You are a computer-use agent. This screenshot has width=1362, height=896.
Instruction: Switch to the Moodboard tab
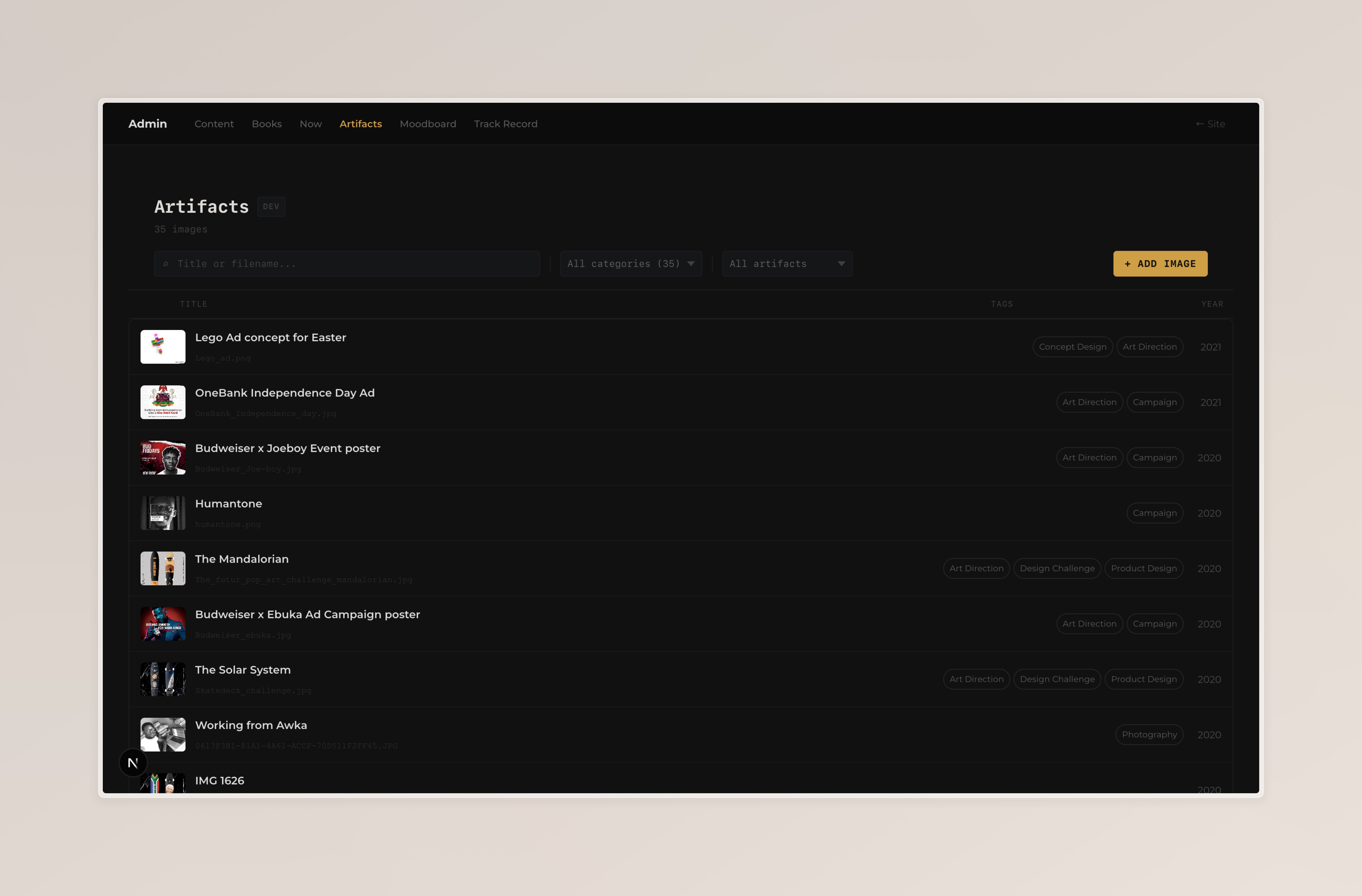427,124
